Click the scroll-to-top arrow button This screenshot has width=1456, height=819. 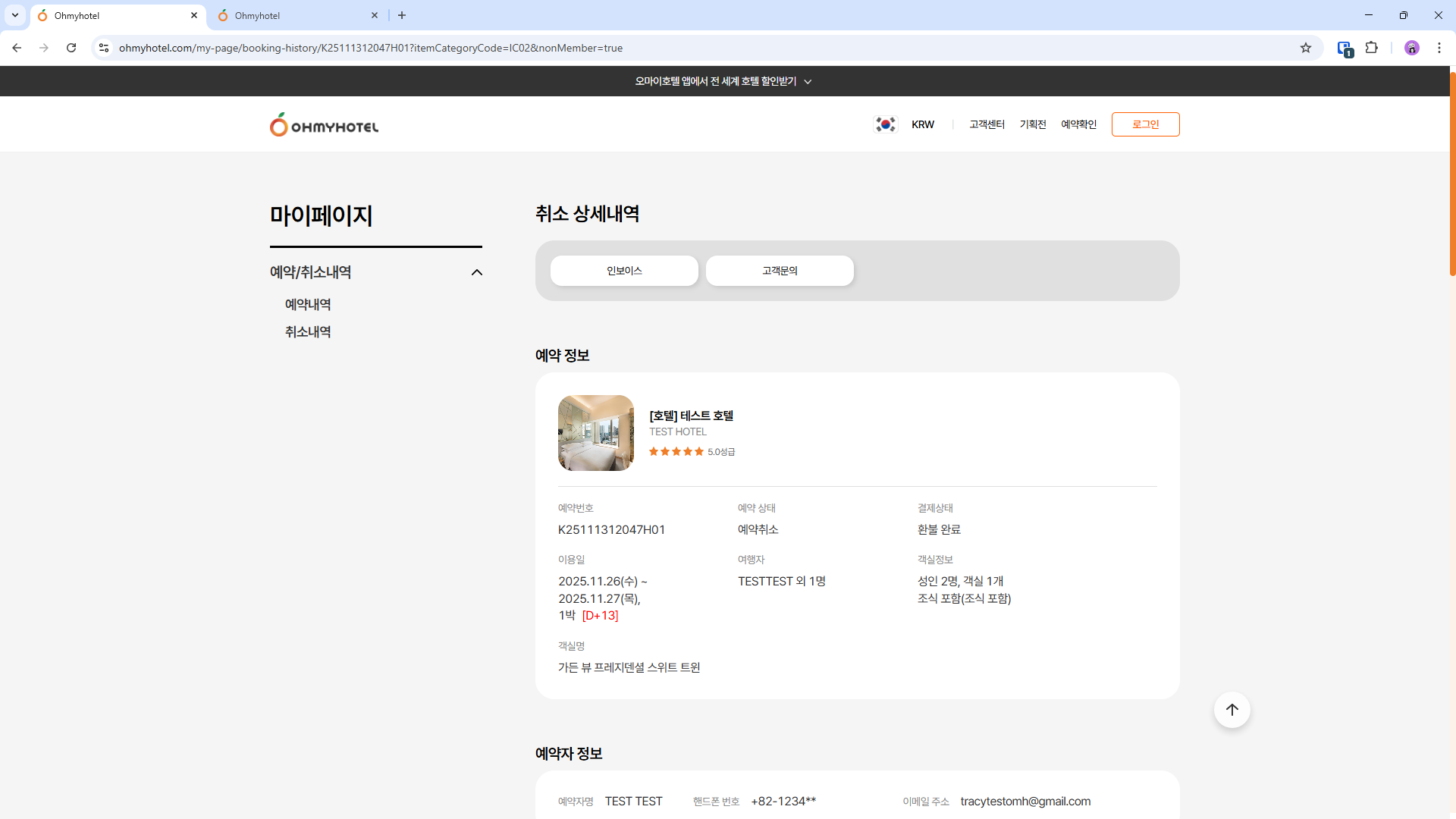[x=1232, y=710]
